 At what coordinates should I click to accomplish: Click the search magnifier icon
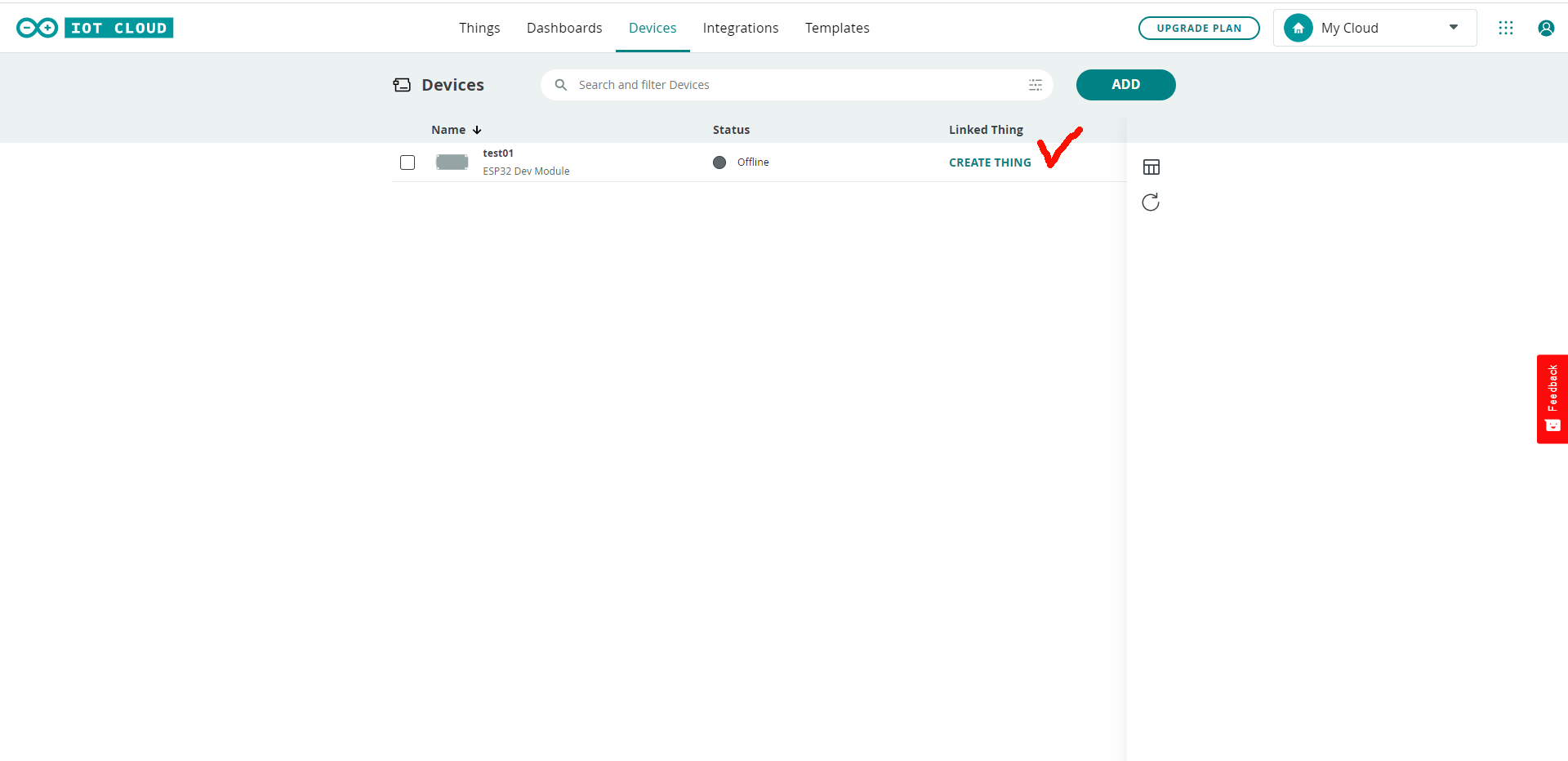[x=561, y=85]
